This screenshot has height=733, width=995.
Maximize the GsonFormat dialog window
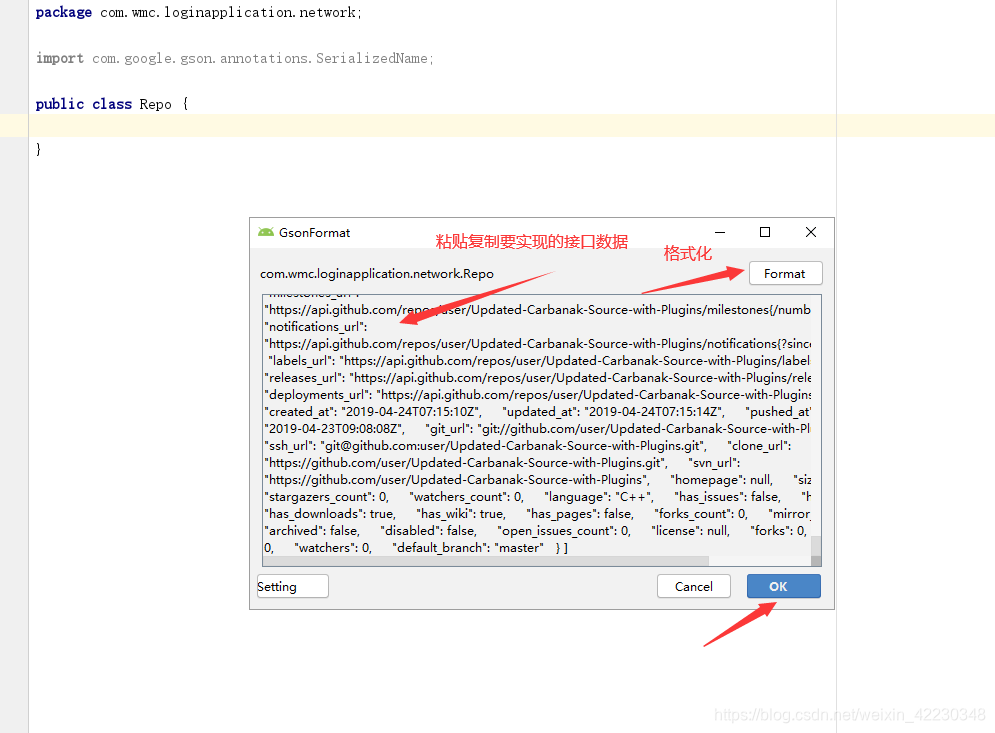coord(765,232)
